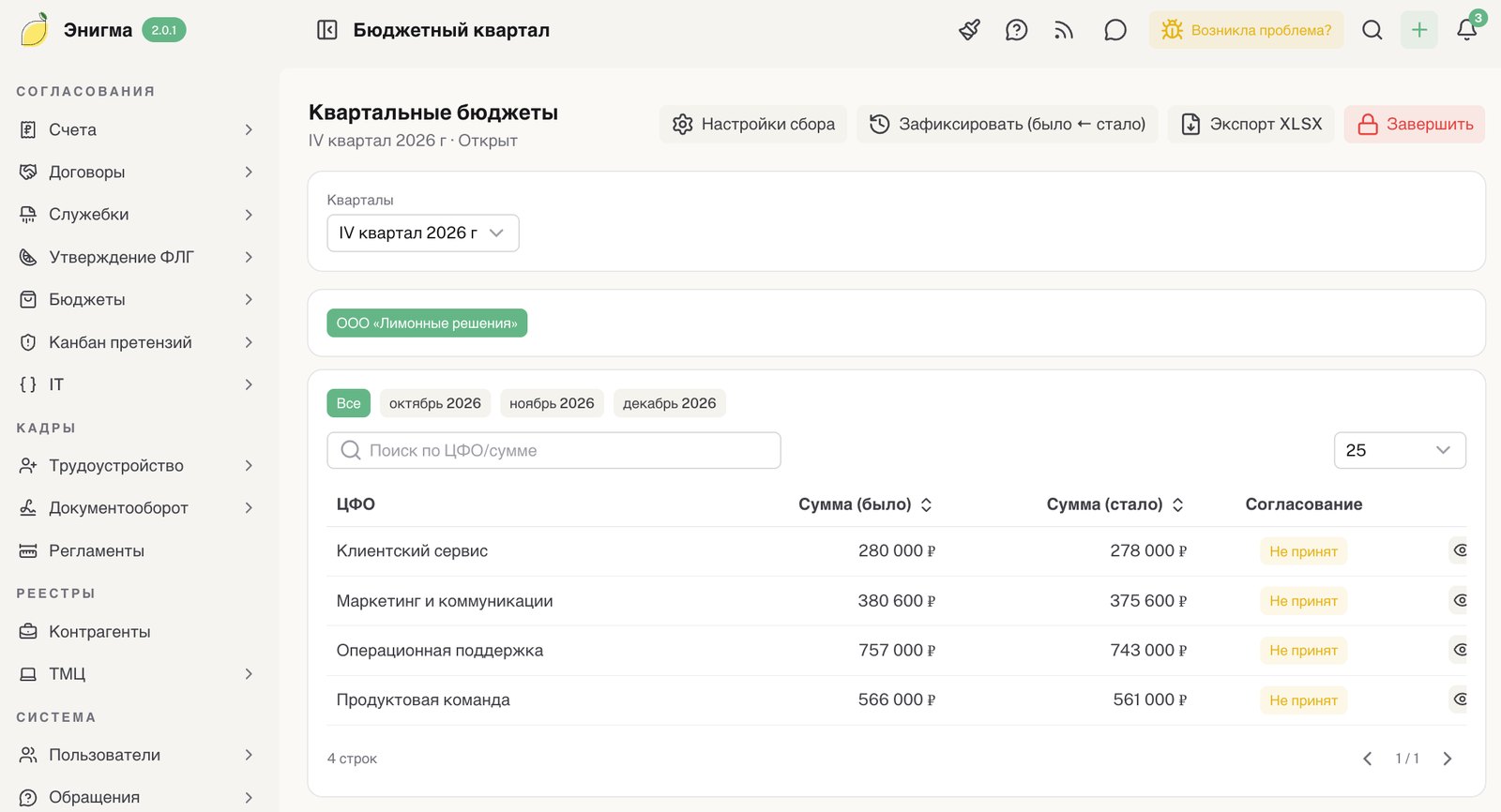
Task: Click the Канбан претензий shield icon
Action: (28, 342)
